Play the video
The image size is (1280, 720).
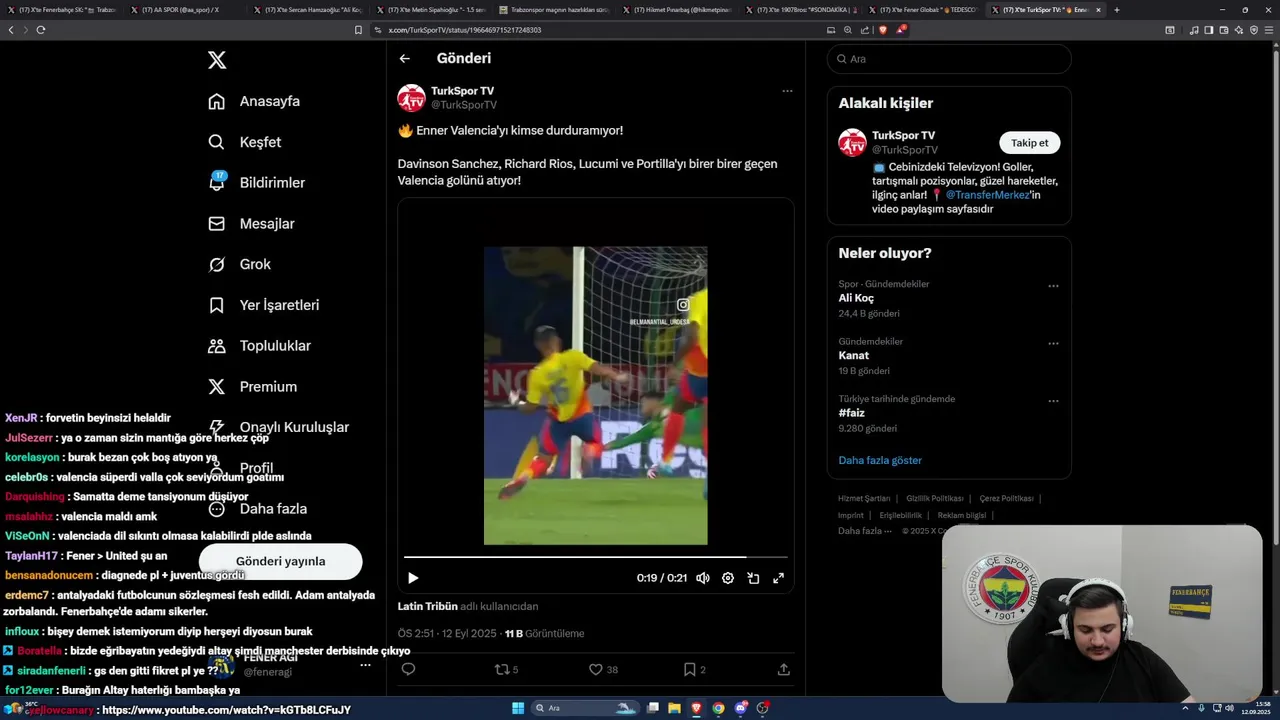click(x=413, y=578)
